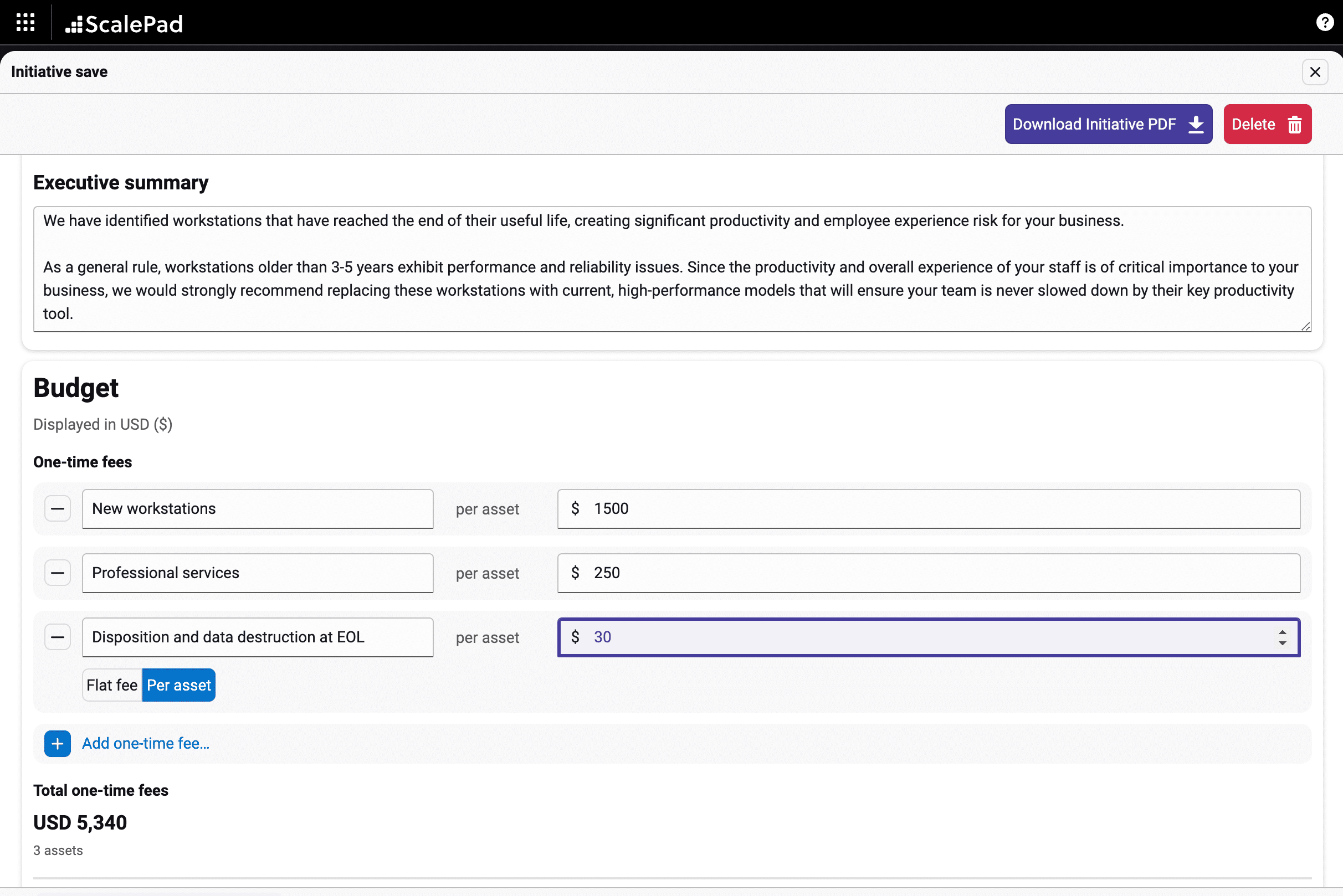Select the Per asset option
1343x896 pixels.
(179, 685)
